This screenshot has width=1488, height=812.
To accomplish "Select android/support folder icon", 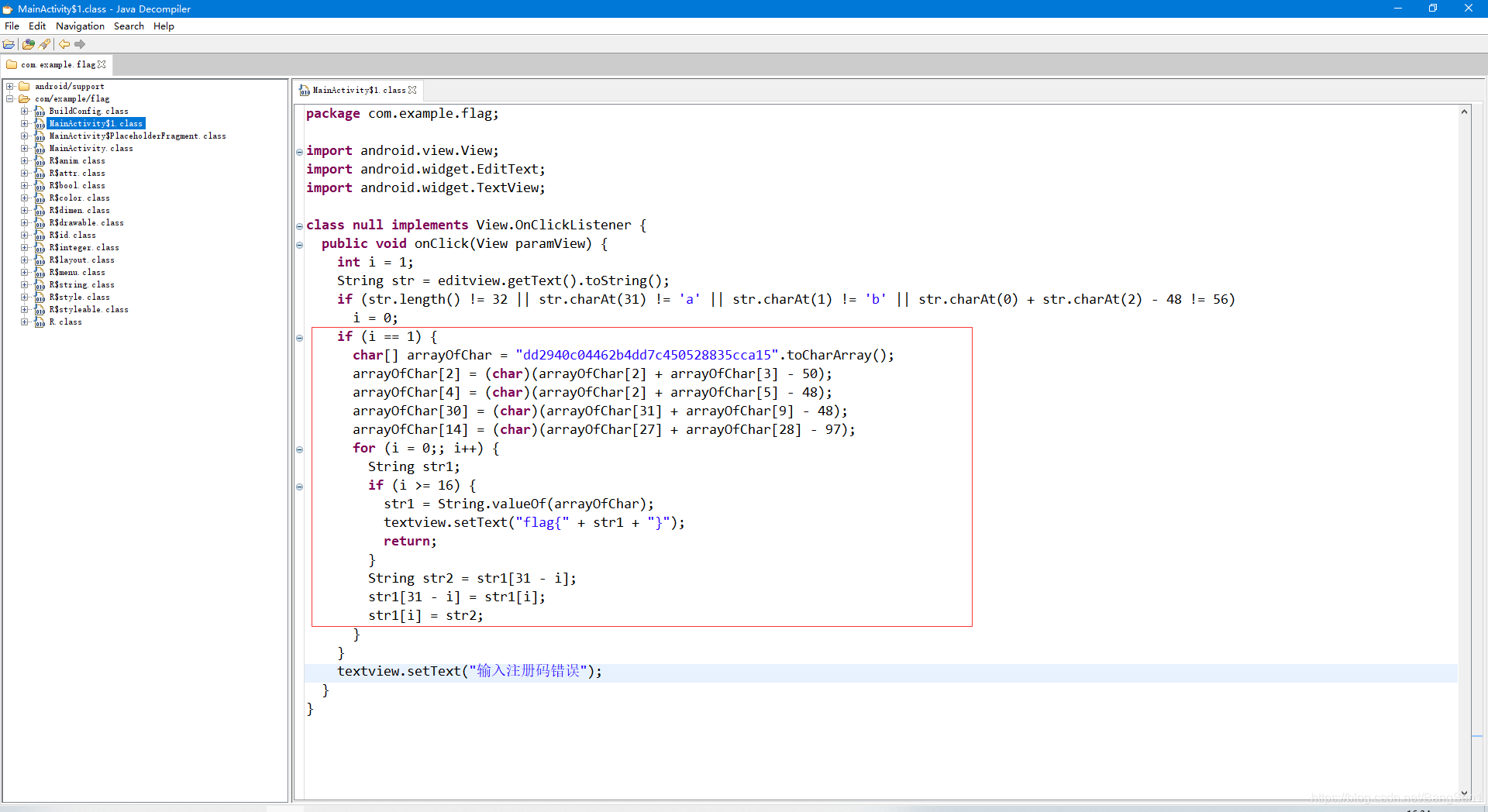I will click(24, 86).
